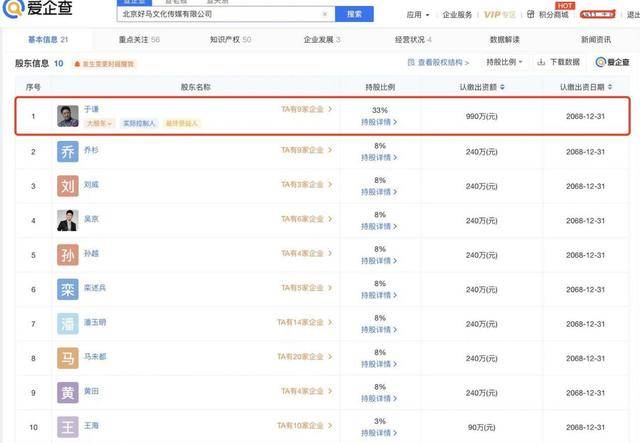
Task: Click the 爱企查 logo at top left
Action: click(x=38, y=8)
